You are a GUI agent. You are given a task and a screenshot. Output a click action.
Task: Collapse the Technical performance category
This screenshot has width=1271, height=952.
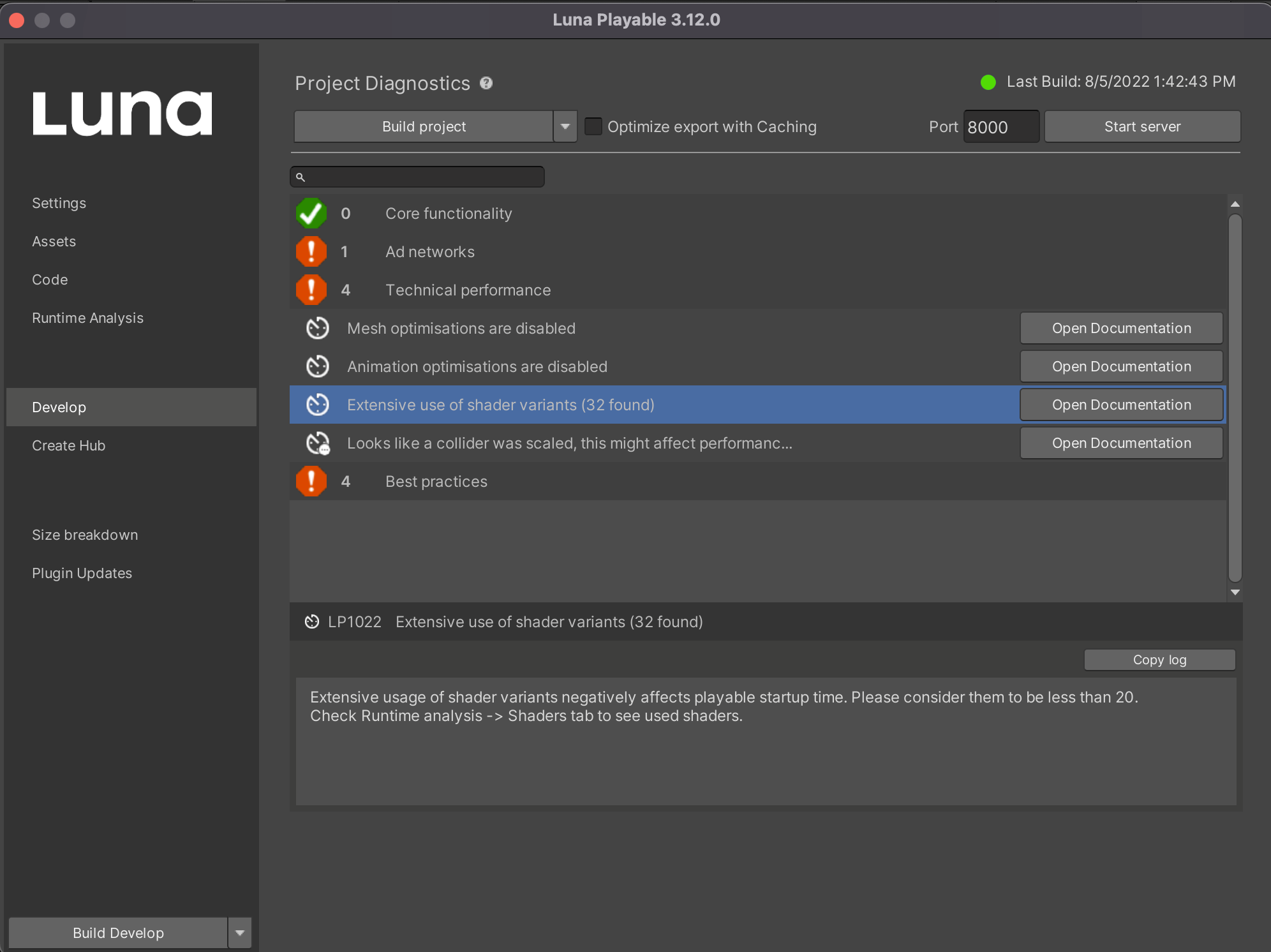757,290
